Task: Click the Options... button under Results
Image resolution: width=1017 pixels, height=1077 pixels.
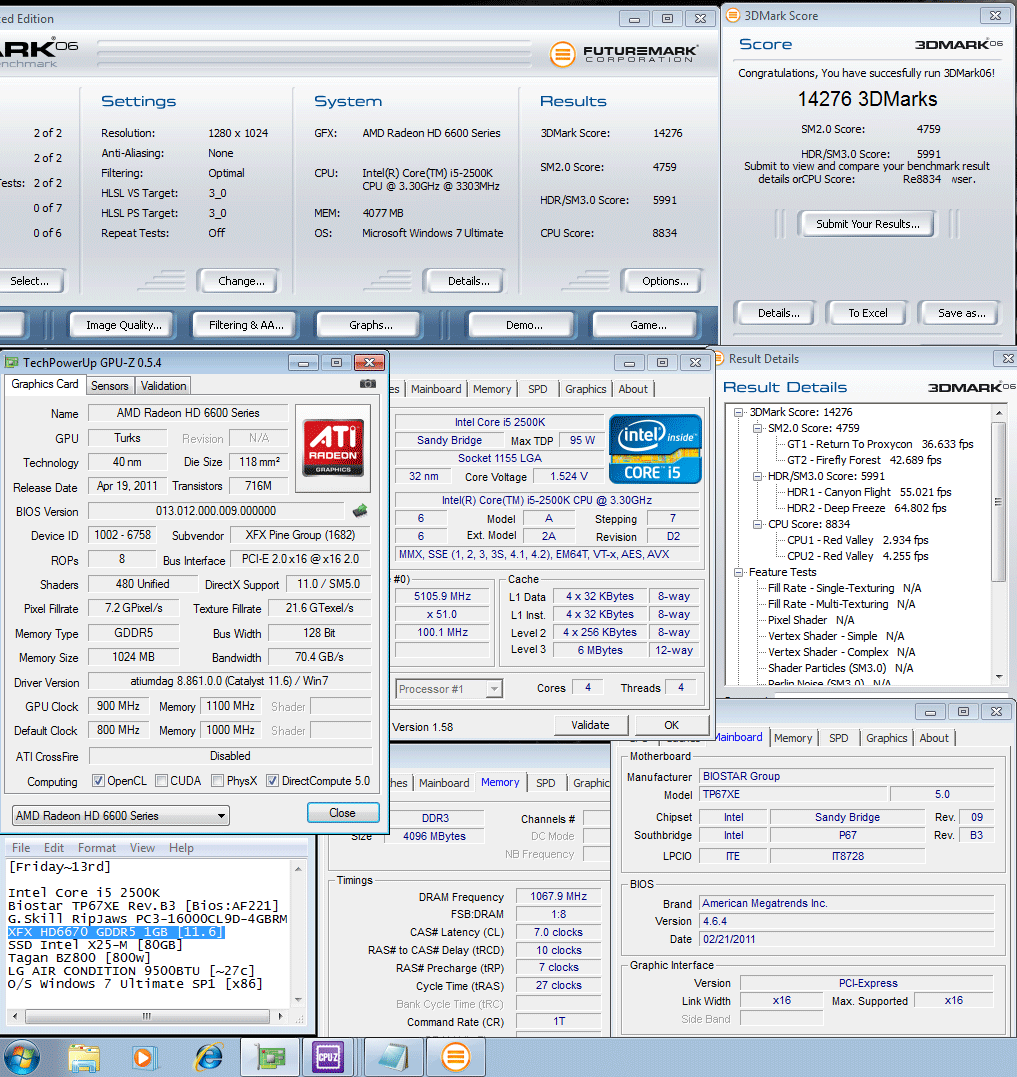Action: [665, 281]
